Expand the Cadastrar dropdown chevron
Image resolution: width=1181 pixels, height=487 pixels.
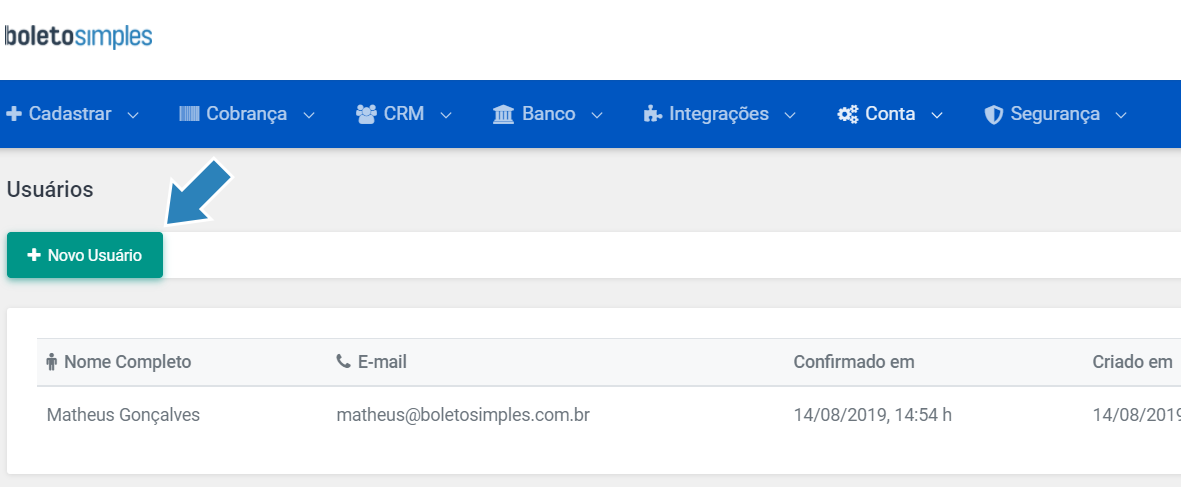(x=133, y=115)
